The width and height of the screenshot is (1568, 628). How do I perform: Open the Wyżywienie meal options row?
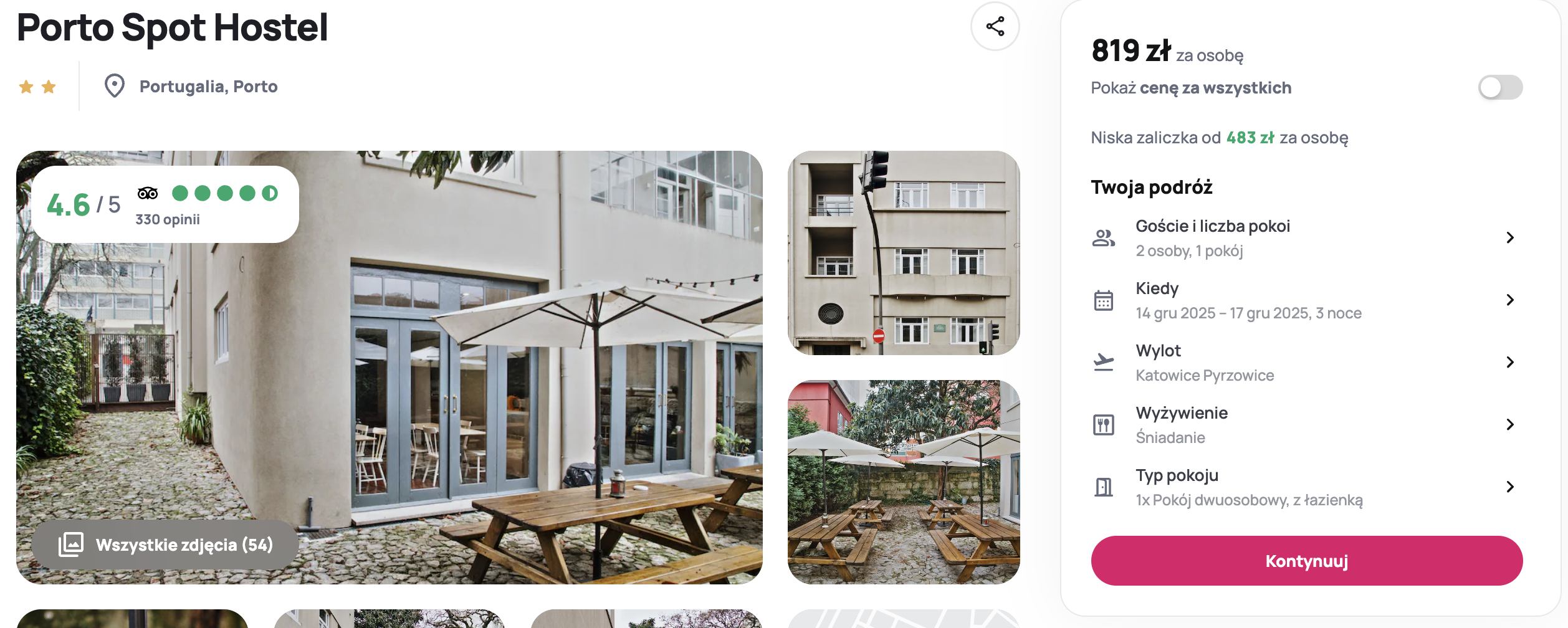pos(1307,425)
